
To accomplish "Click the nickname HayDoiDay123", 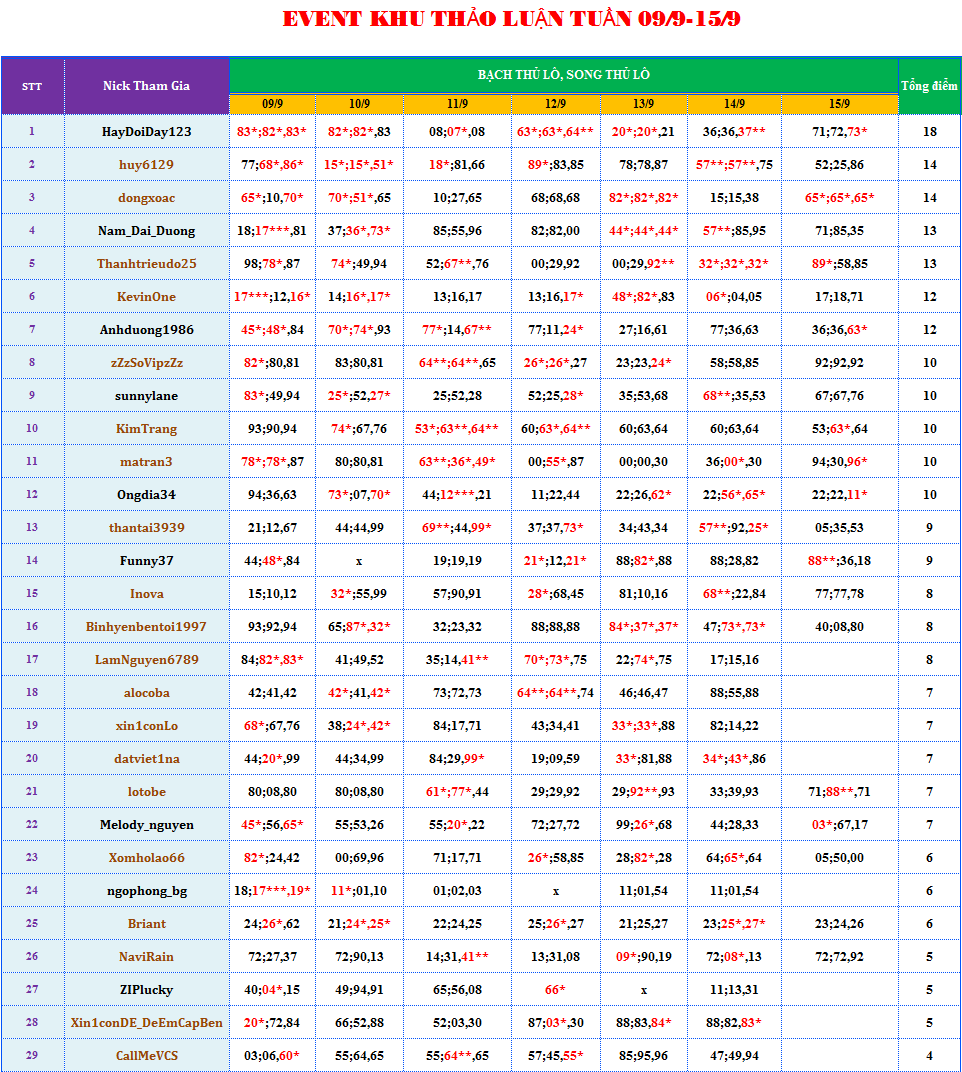I will click(x=146, y=132).
